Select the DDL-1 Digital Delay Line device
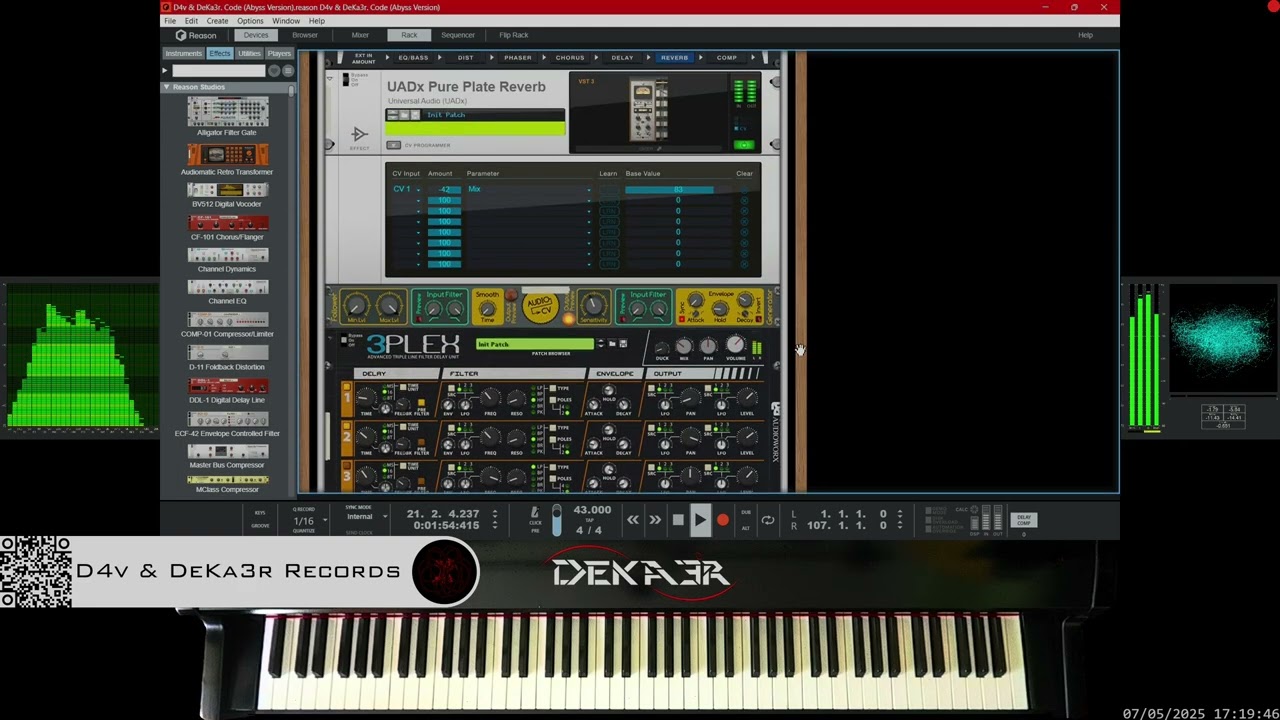This screenshot has height=720, width=1280. tap(227, 391)
